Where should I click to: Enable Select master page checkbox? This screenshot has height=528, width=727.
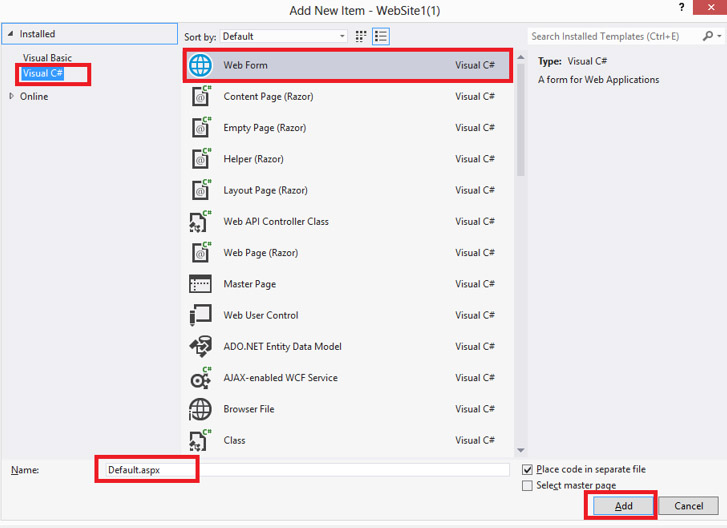click(x=527, y=485)
